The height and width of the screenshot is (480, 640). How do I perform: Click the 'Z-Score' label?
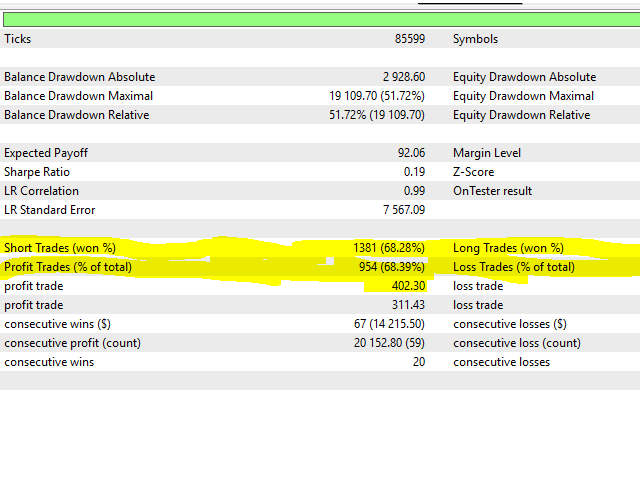473,172
